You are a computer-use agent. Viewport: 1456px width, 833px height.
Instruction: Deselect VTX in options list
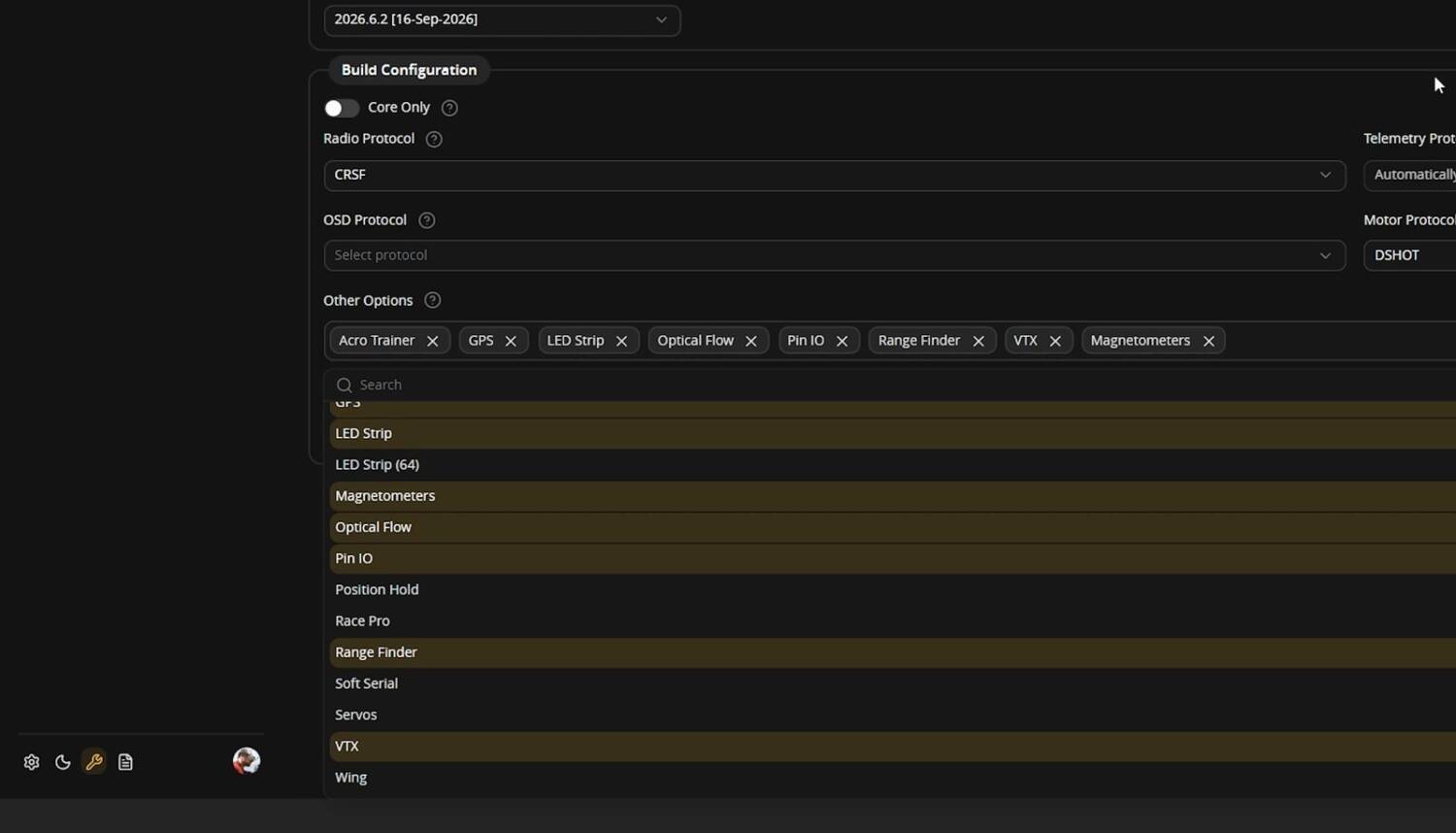[893, 747]
